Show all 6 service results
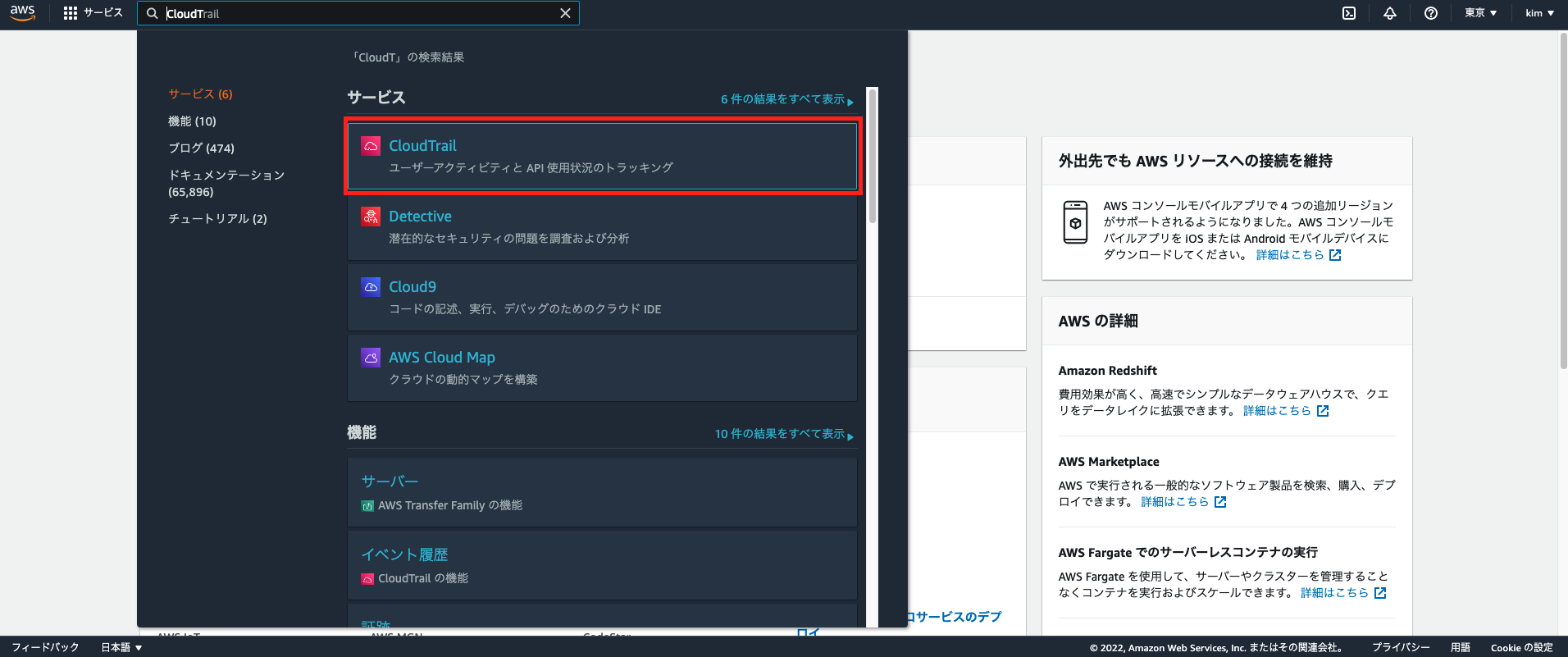This screenshot has height=657, width=1568. pos(786,99)
